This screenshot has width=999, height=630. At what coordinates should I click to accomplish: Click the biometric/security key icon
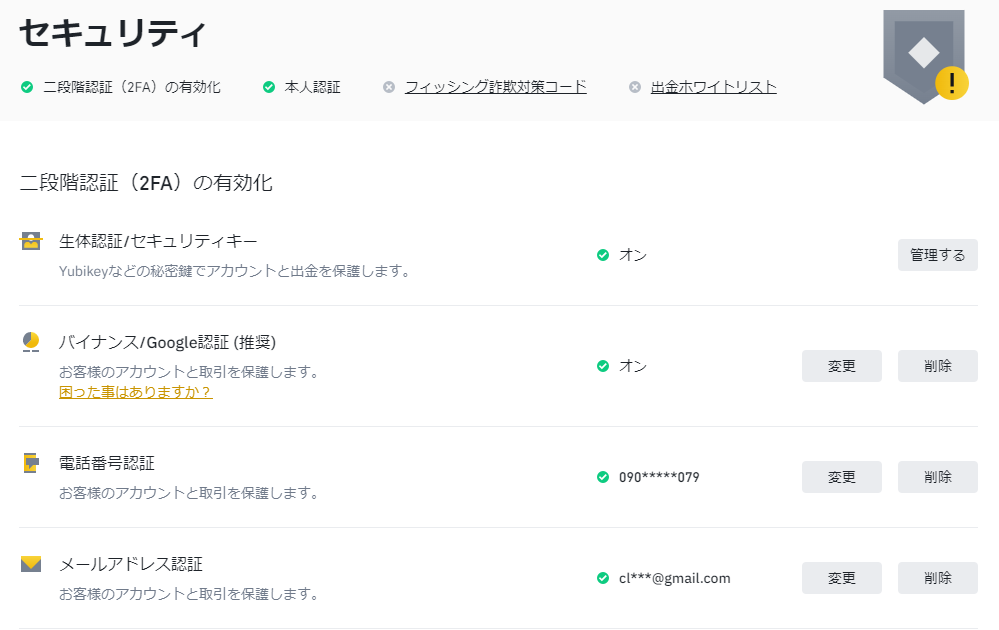pyautogui.click(x=31, y=241)
